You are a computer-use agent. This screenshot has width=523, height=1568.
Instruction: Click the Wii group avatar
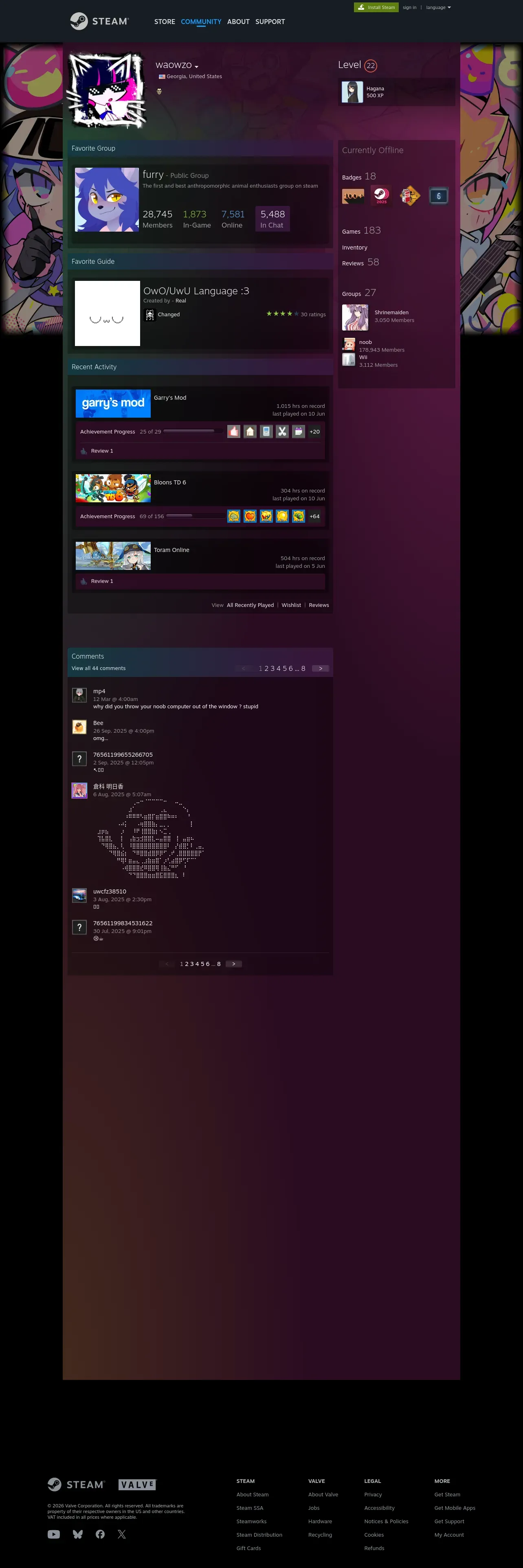pos(348,360)
